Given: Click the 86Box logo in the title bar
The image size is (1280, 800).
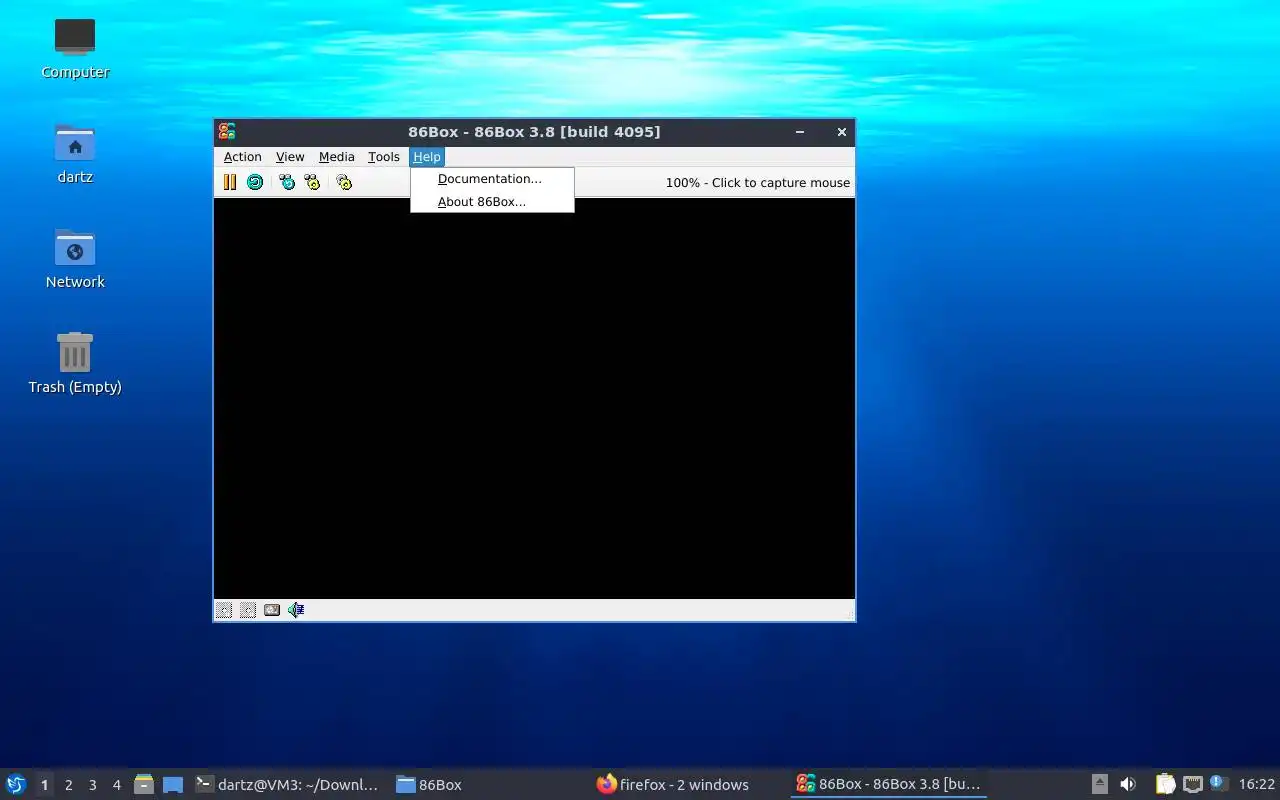Looking at the screenshot, I should 227,132.
